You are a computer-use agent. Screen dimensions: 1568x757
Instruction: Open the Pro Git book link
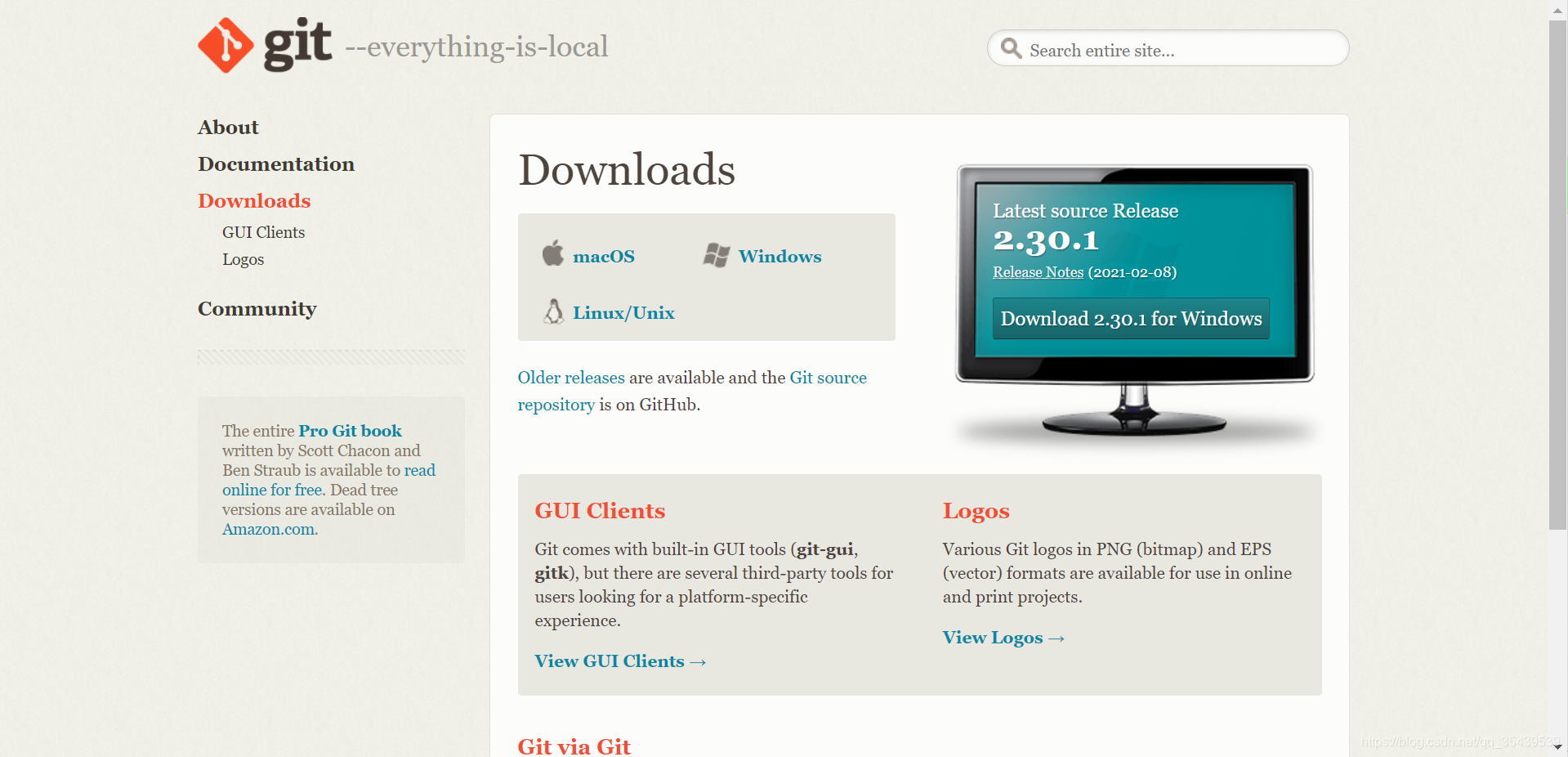[350, 431]
